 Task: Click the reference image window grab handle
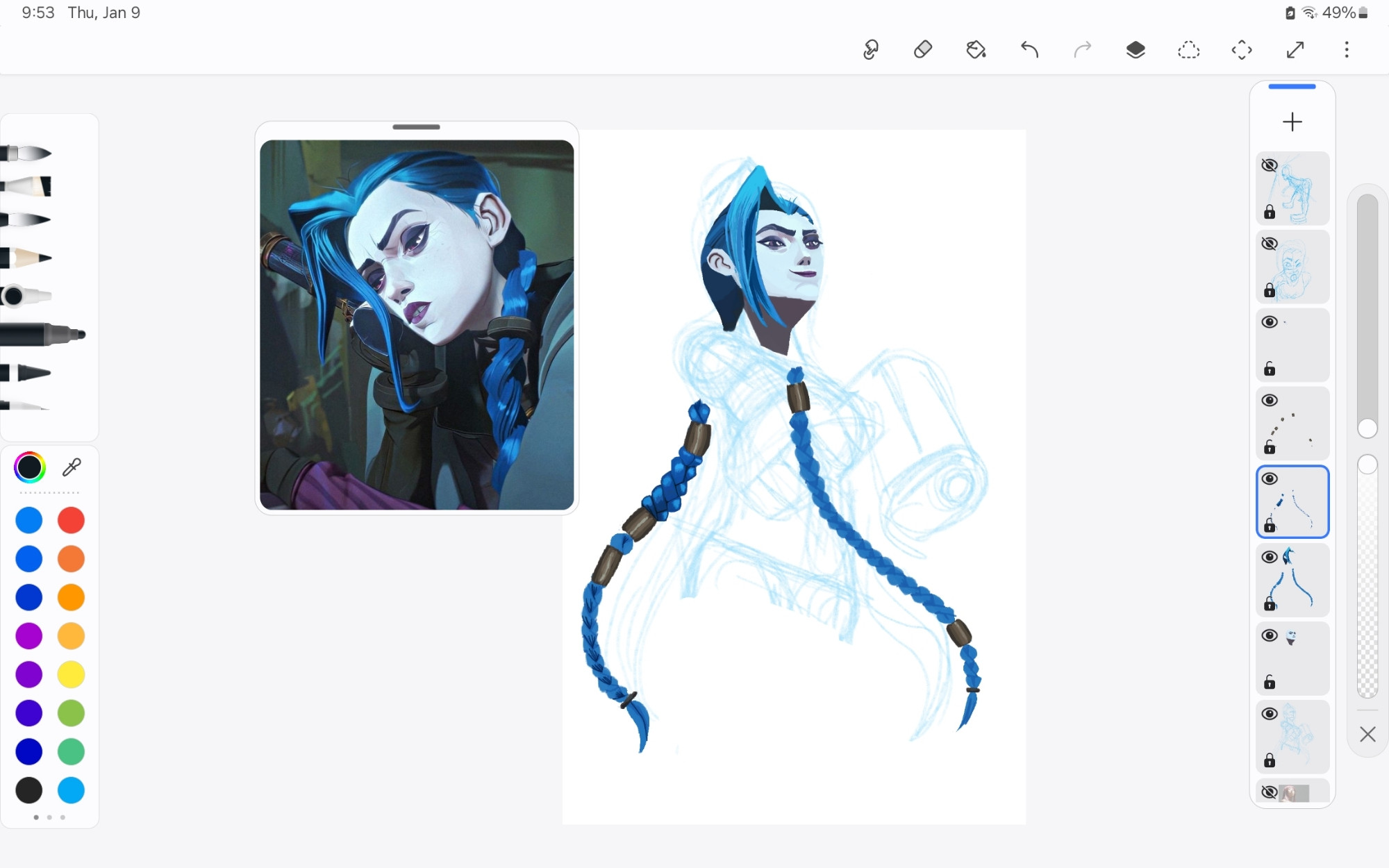416,127
